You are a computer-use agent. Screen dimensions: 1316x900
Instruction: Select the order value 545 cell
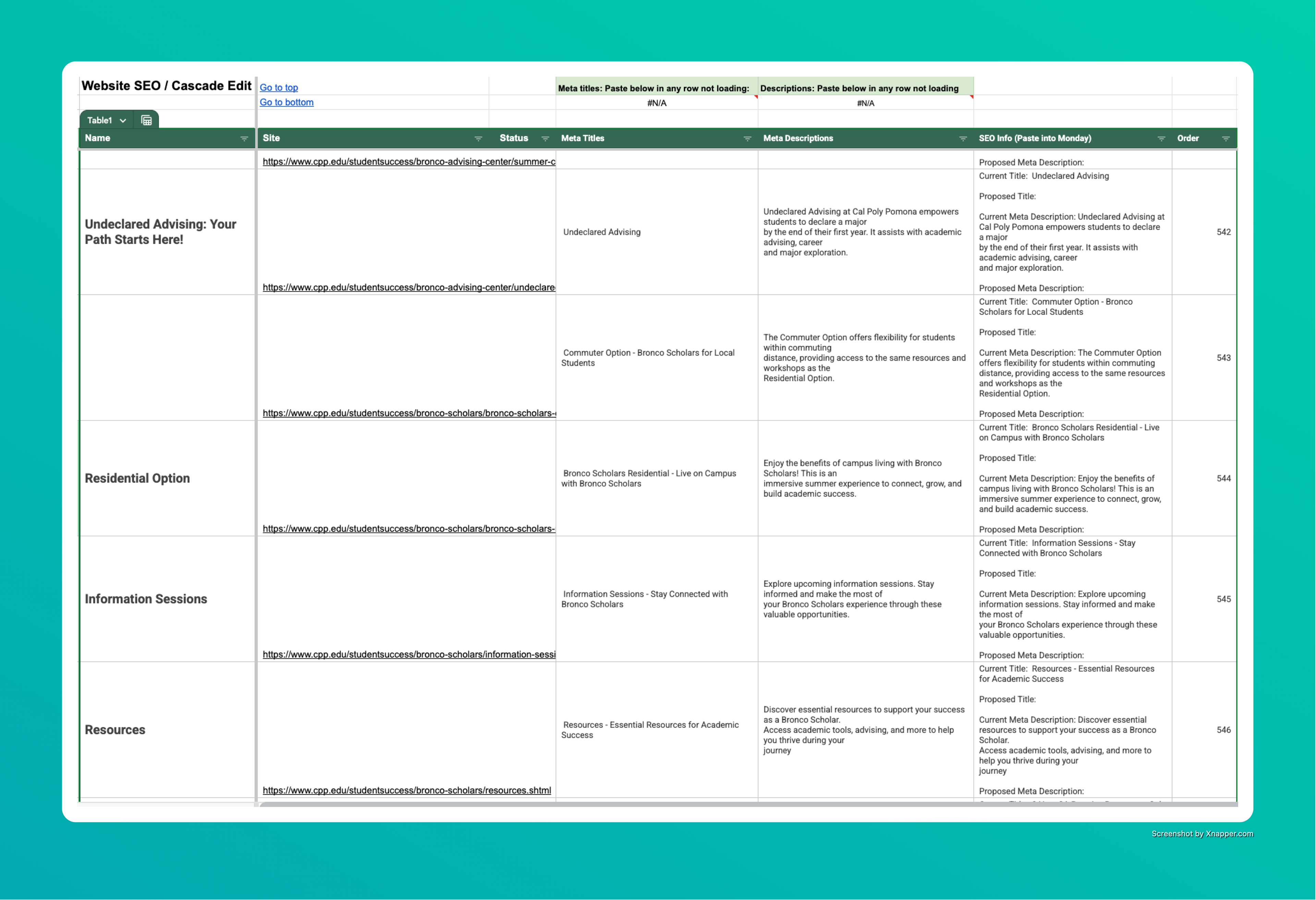pyautogui.click(x=1204, y=599)
